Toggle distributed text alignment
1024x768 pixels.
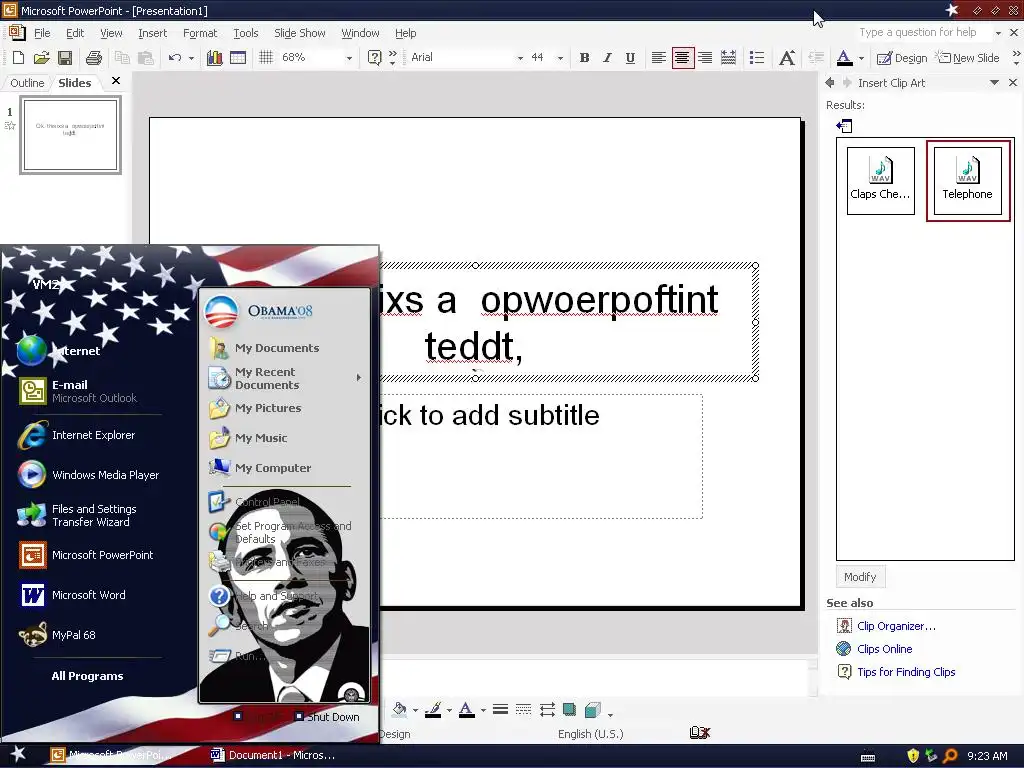click(x=728, y=58)
